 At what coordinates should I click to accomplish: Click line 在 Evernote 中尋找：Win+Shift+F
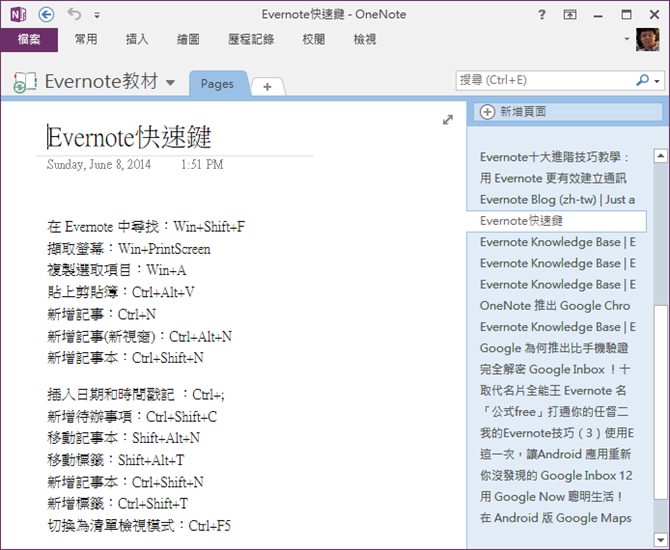pyautogui.click(x=146, y=226)
